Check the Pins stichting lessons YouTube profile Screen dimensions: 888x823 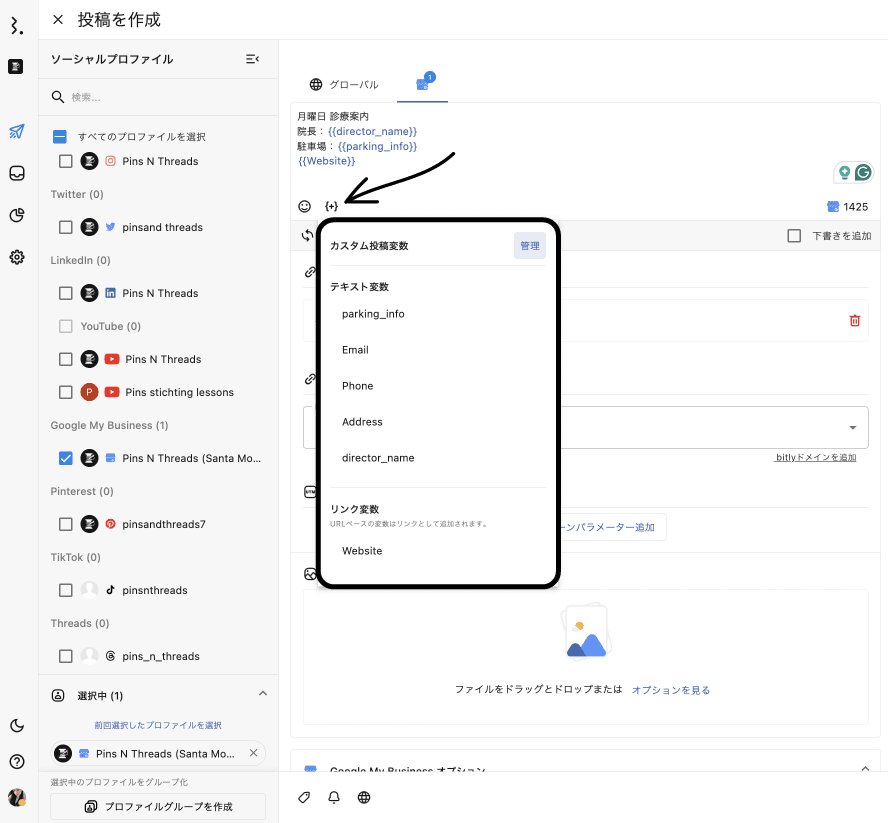66,392
